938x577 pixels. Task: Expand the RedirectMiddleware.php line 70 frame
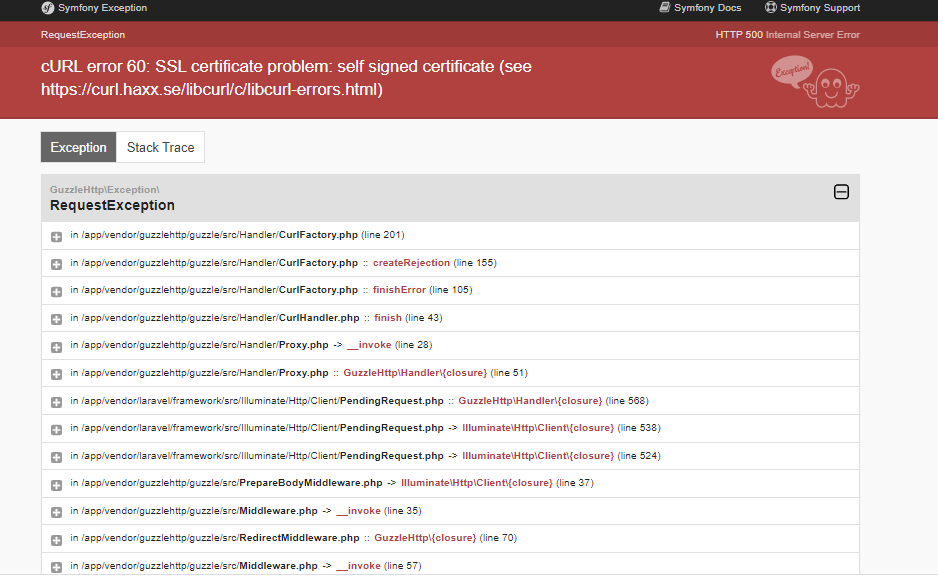(55, 537)
